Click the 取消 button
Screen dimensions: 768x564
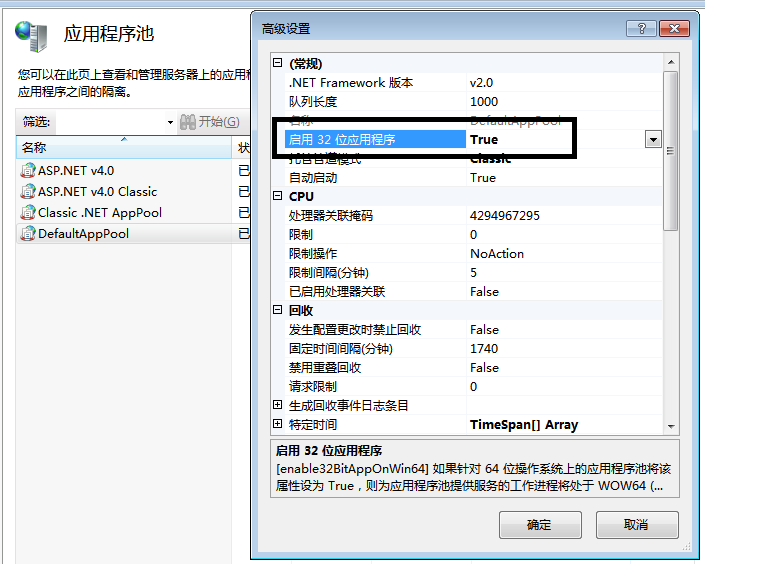(637, 525)
